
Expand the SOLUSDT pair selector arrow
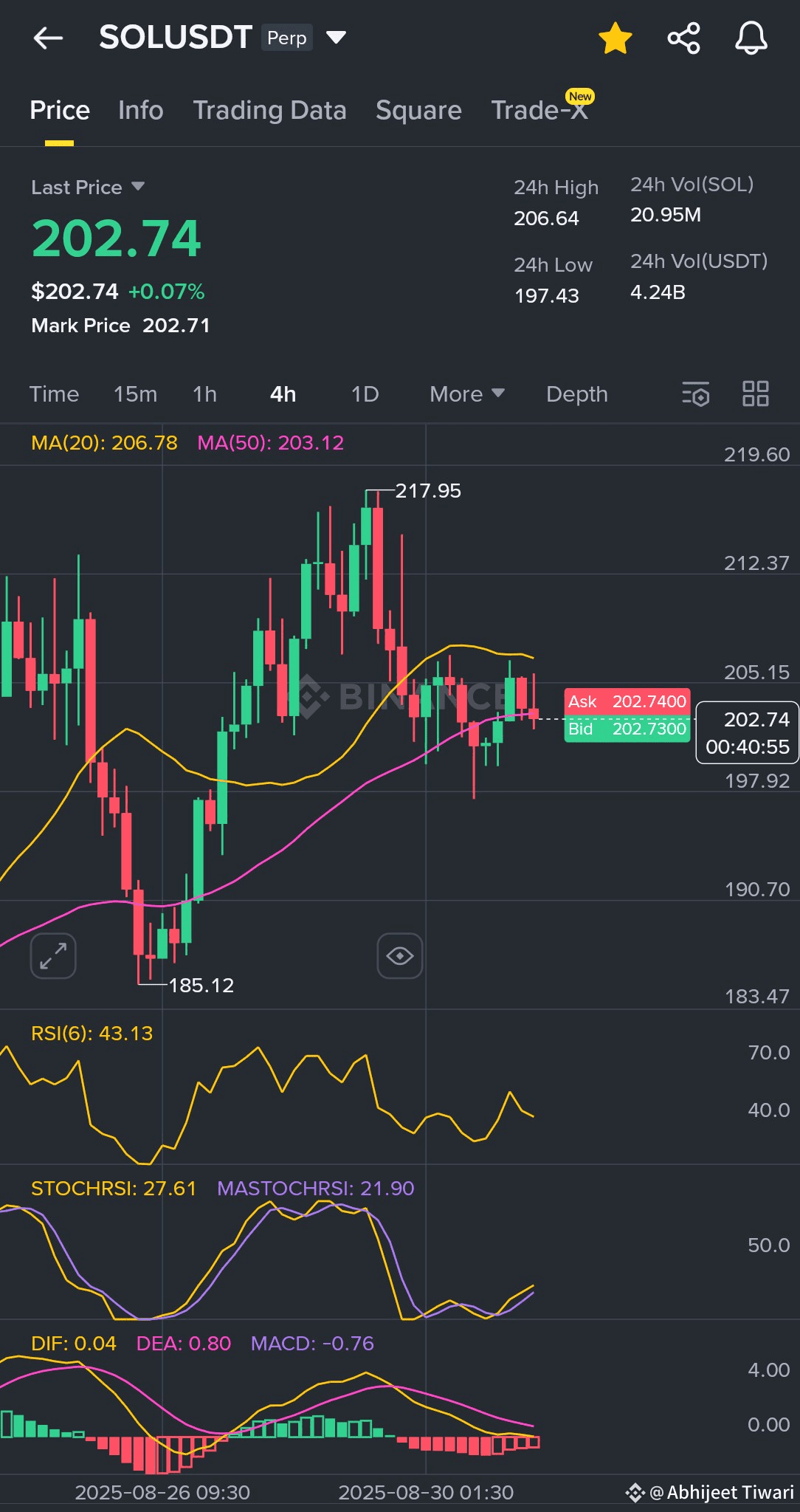tap(336, 38)
